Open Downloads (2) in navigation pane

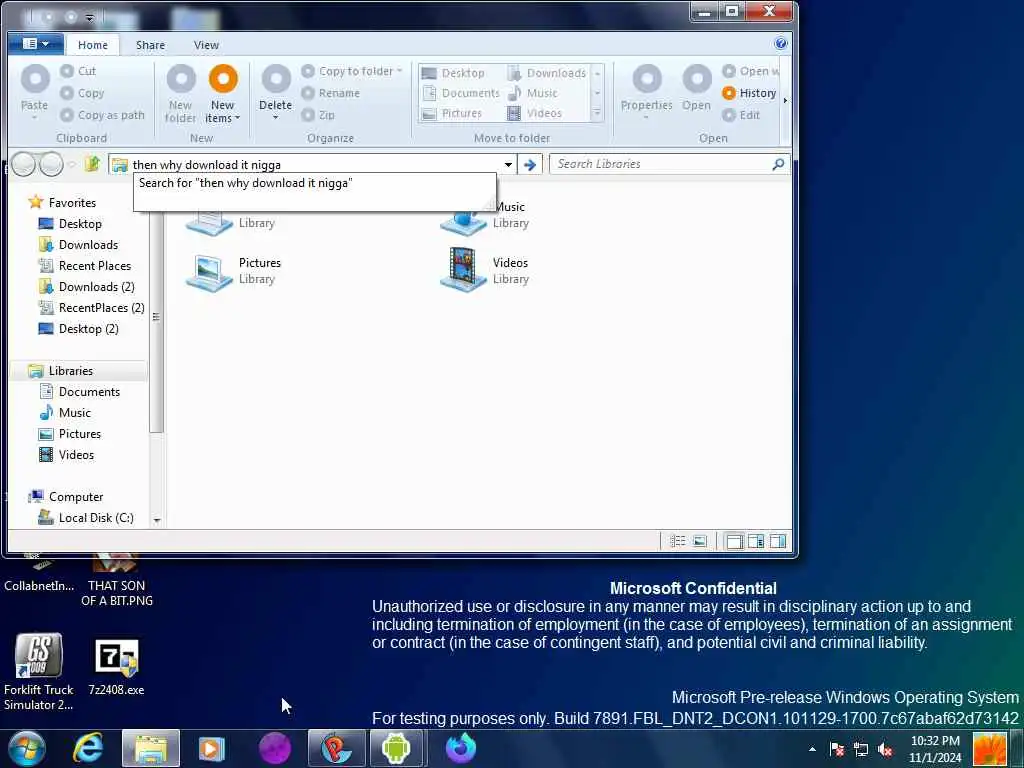(87, 287)
